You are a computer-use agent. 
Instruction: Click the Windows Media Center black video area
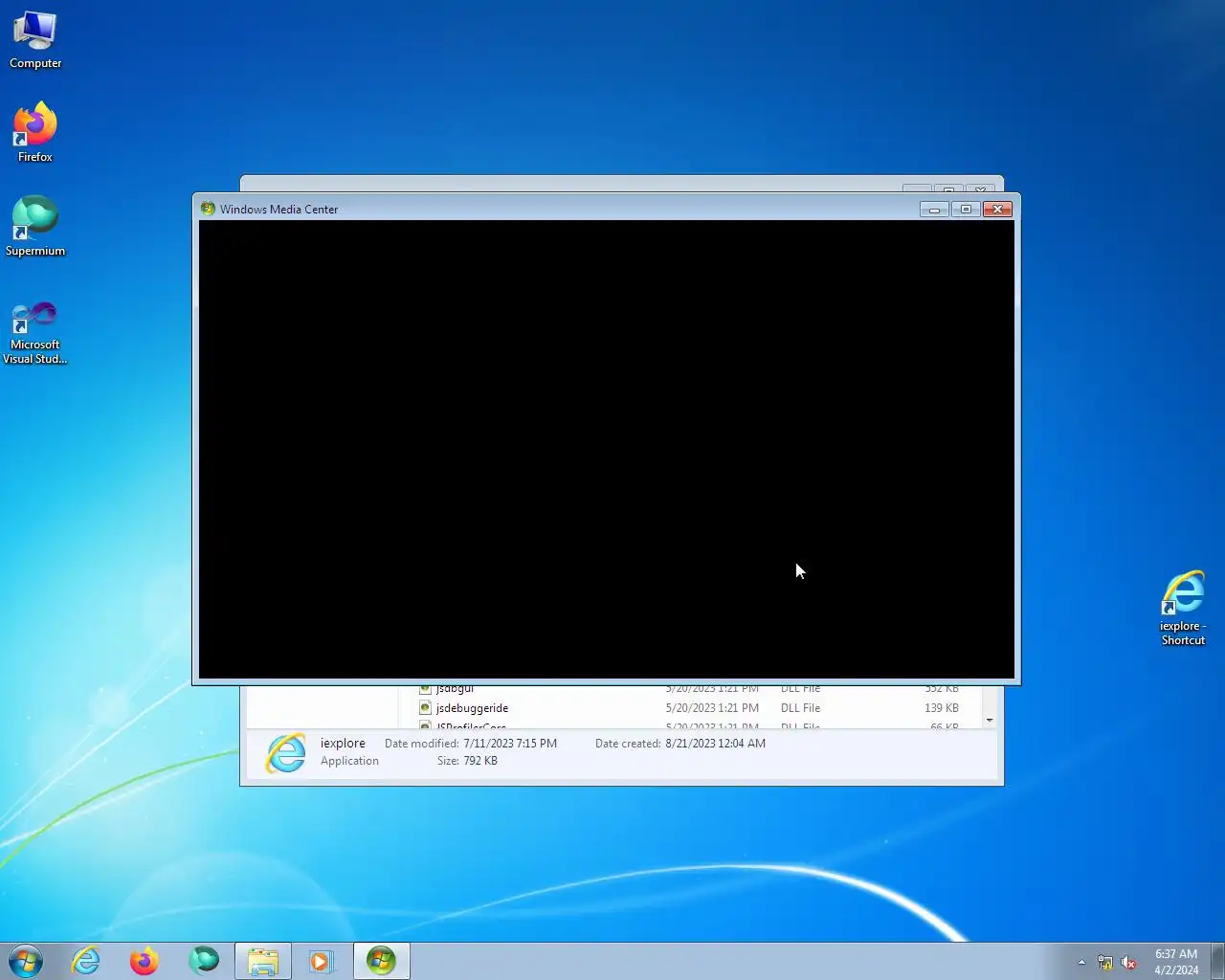point(607,449)
